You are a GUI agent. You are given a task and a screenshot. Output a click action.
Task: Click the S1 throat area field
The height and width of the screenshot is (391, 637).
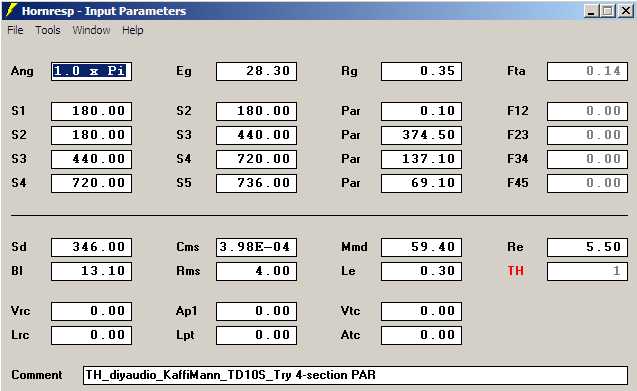tap(91, 111)
